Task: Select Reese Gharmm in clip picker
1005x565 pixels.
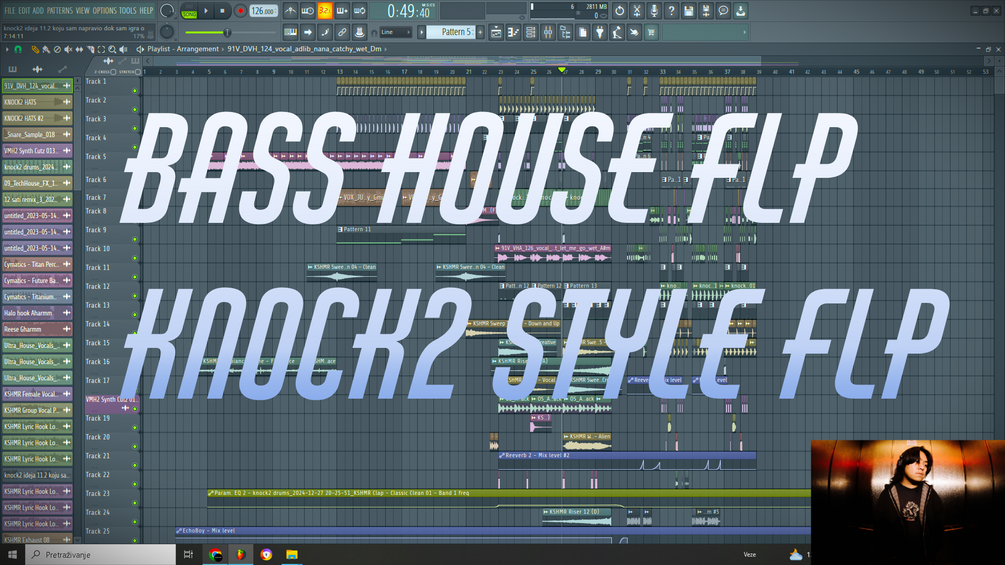Action: pyautogui.click(x=37, y=329)
